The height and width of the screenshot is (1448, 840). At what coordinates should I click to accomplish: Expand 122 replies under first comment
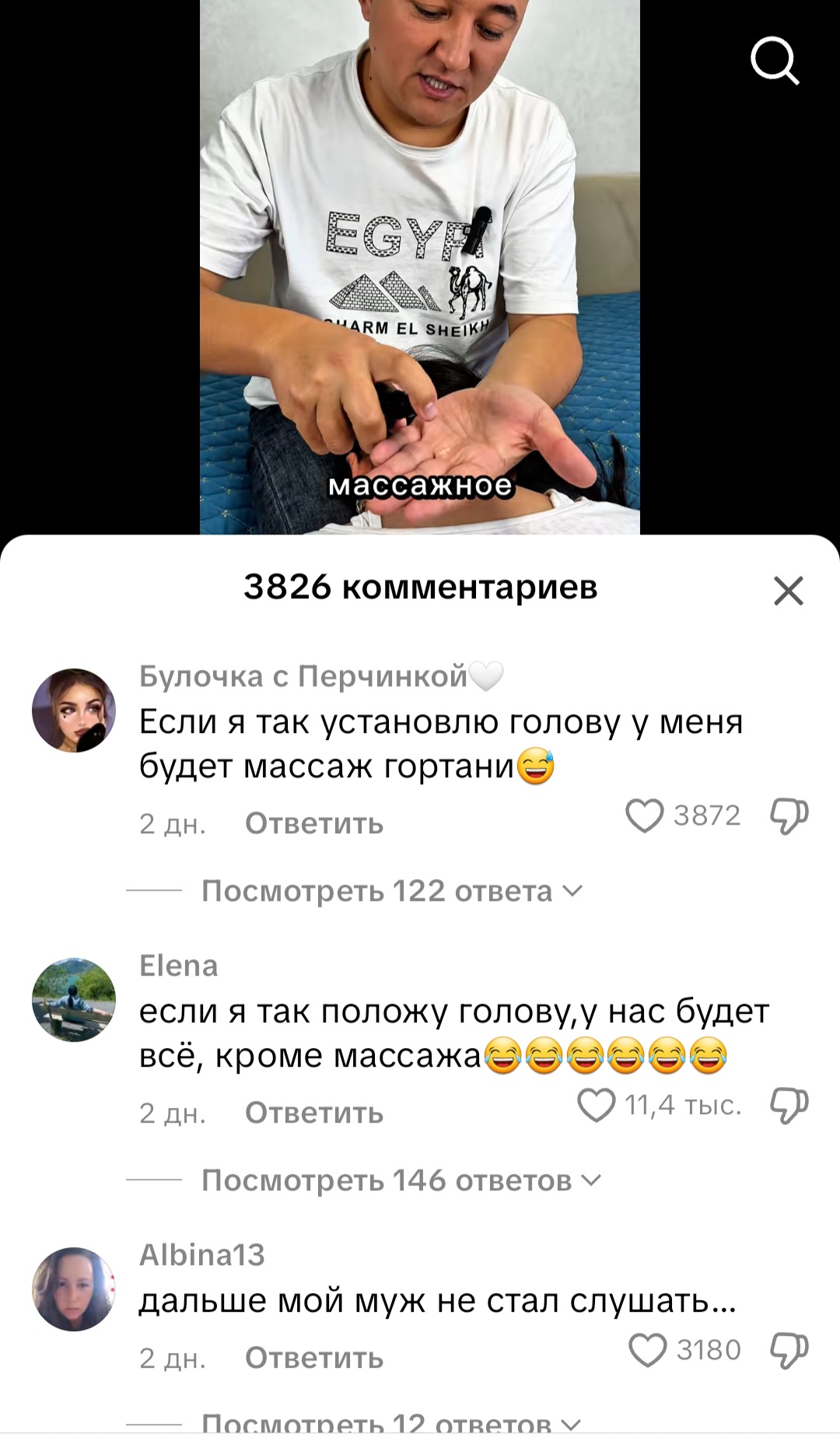(391, 891)
